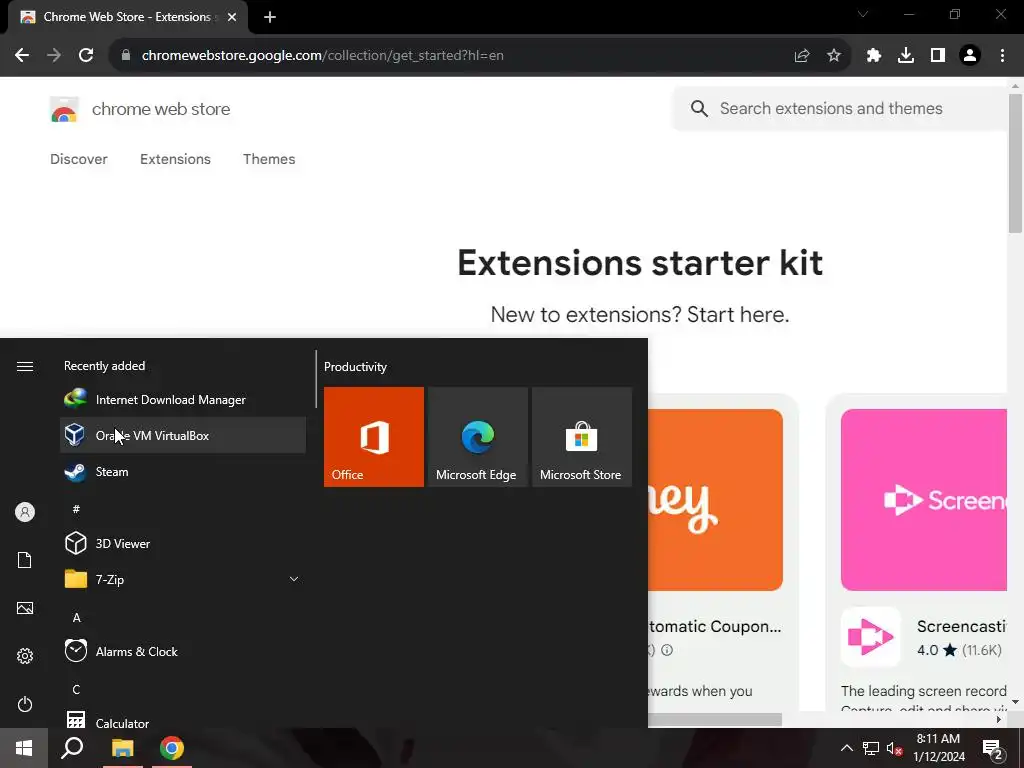1024x768 pixels.
Task: Click the A letter group header
Action: (x=76, y=617)
